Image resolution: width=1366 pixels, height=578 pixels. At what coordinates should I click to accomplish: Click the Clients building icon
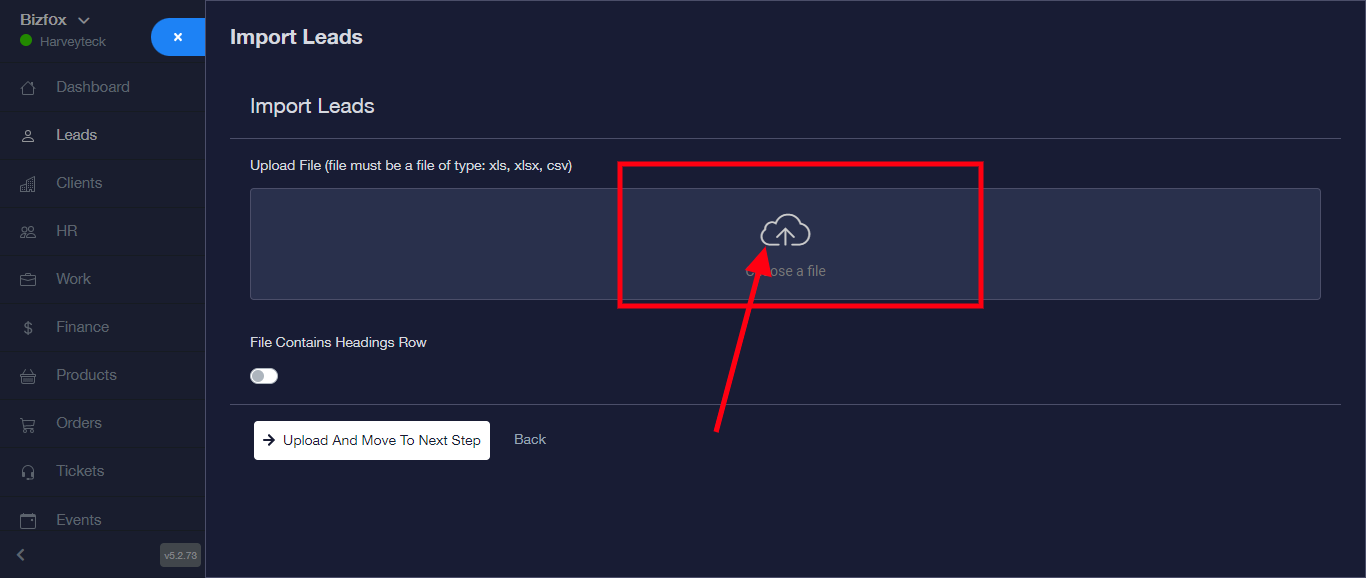(28, 184)
